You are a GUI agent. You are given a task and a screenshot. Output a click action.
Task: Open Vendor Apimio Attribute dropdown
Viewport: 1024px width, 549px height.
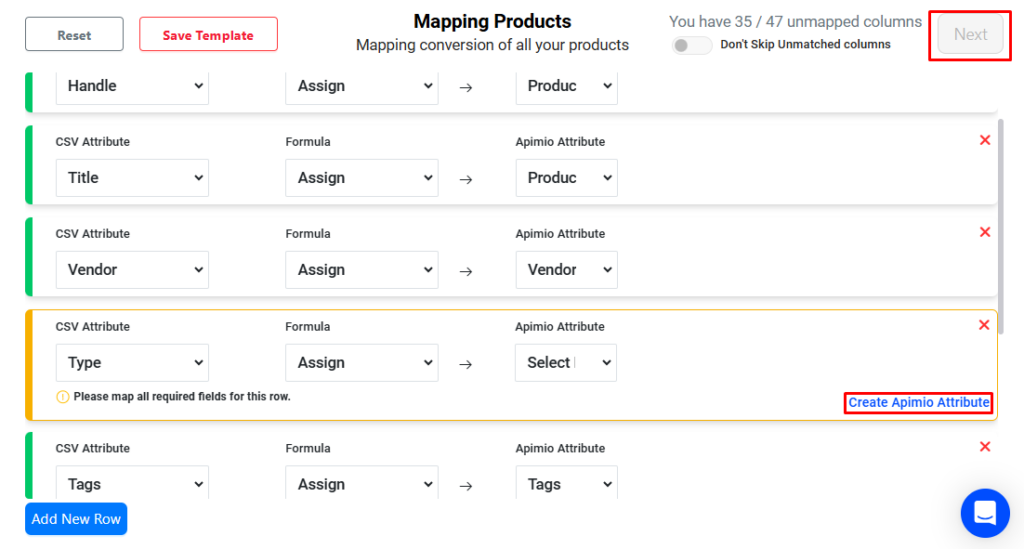coord(566,270)
